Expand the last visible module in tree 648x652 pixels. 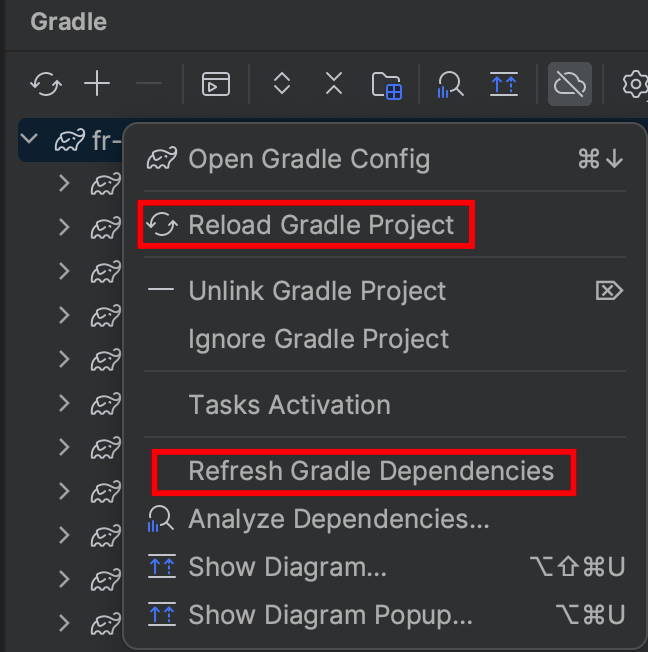click(x=64, y=623)
